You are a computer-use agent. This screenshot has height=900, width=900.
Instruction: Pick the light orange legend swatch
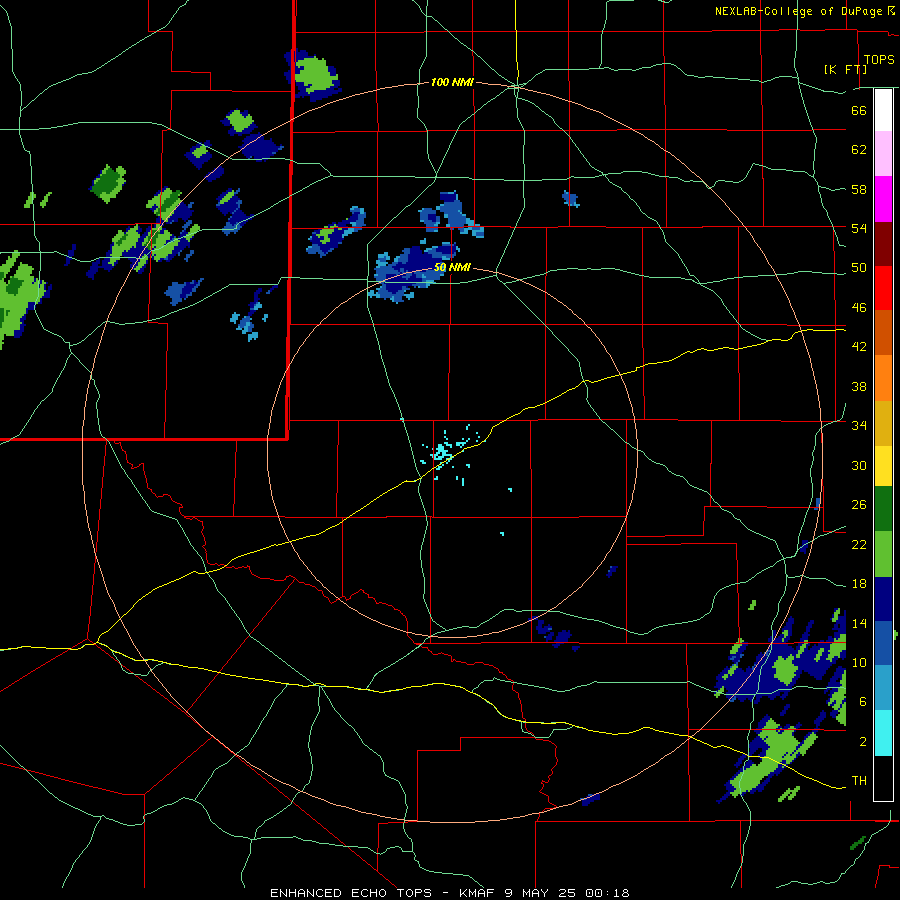click(x=883, y=378)
